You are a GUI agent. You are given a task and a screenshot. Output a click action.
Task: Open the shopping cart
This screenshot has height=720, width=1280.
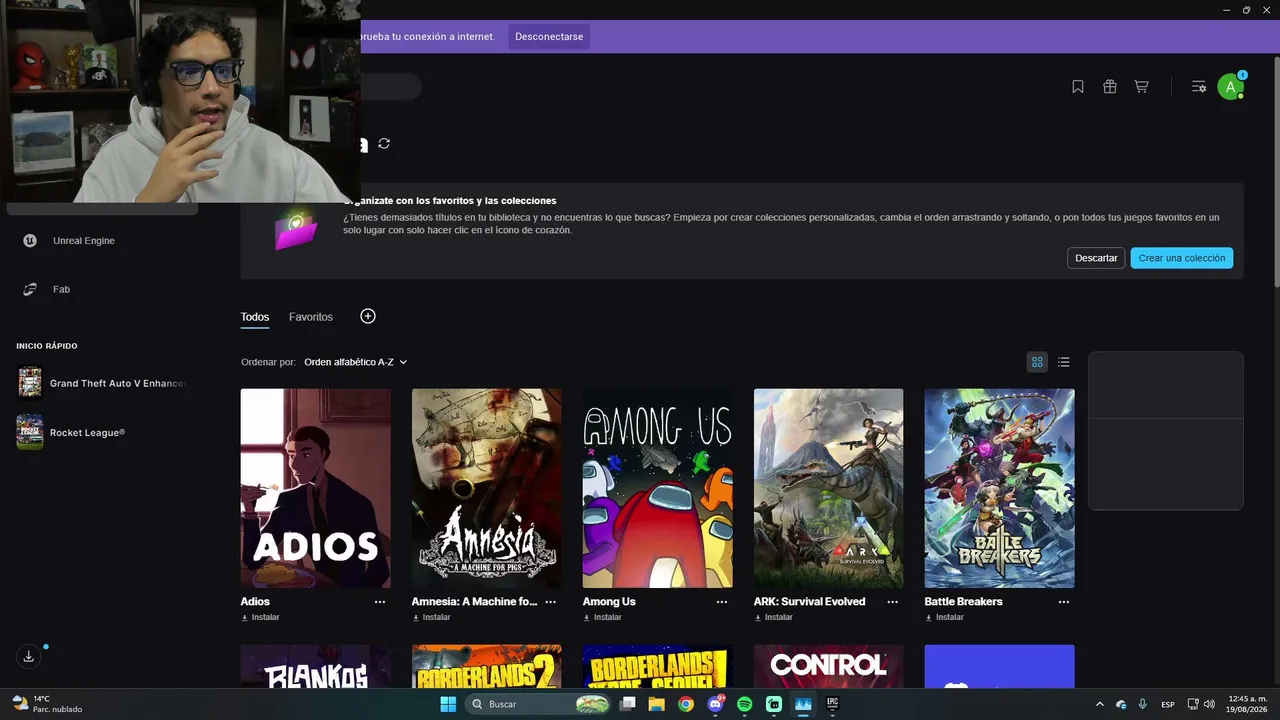pos(1141,87)
